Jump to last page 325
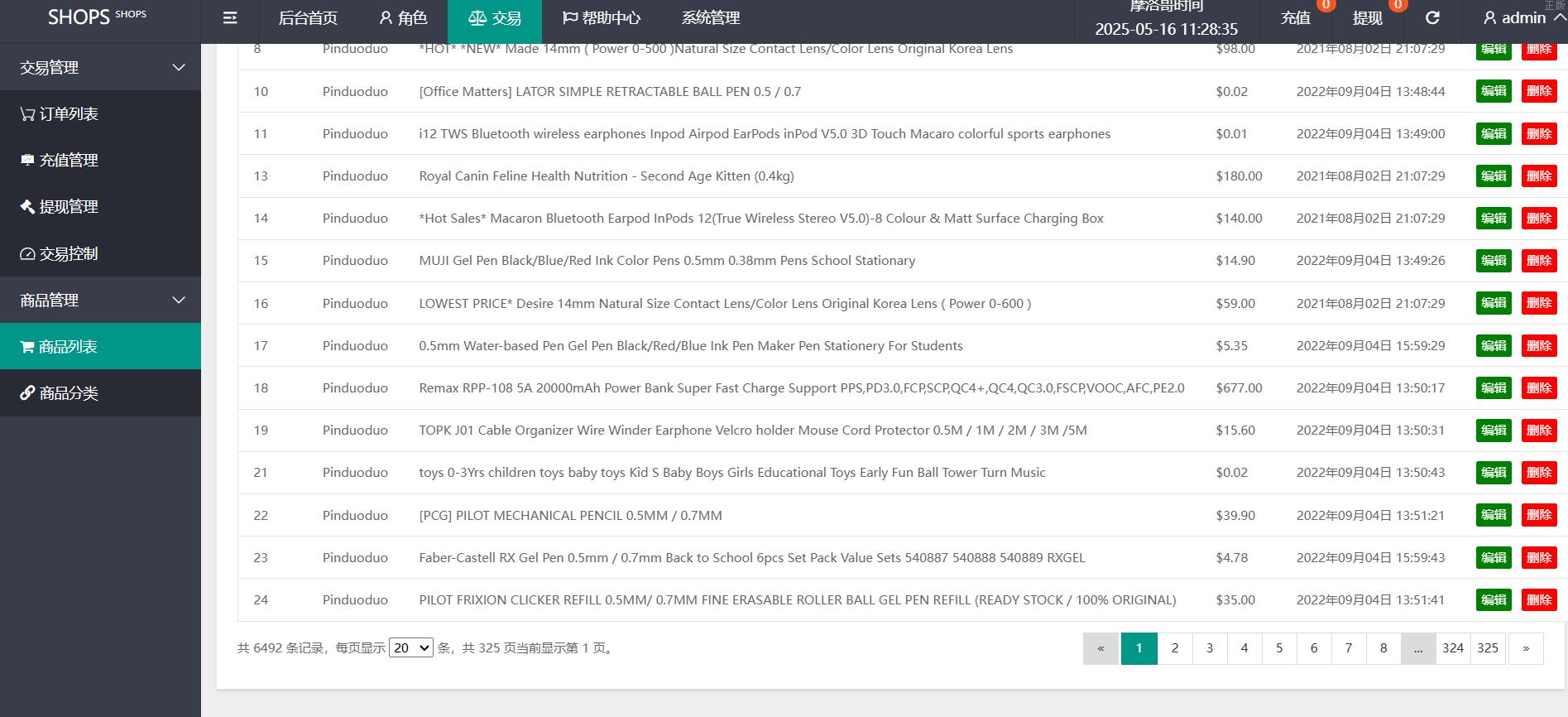The height and width of the screenshot is (717, 1568). click(x=1488, y=648)
